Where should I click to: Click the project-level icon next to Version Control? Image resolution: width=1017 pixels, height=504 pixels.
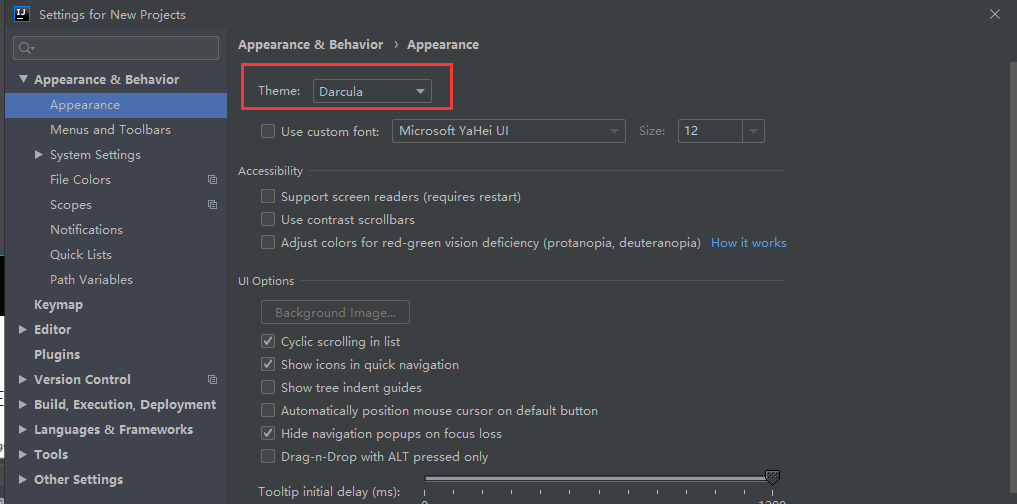point(212,379)
